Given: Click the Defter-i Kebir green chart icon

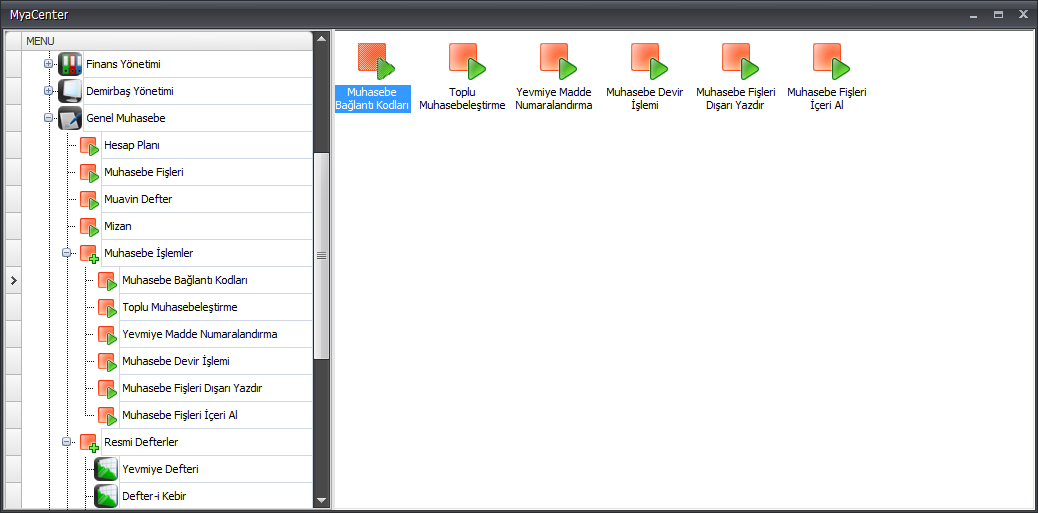Looking at the screenshot, I should 106,496.
